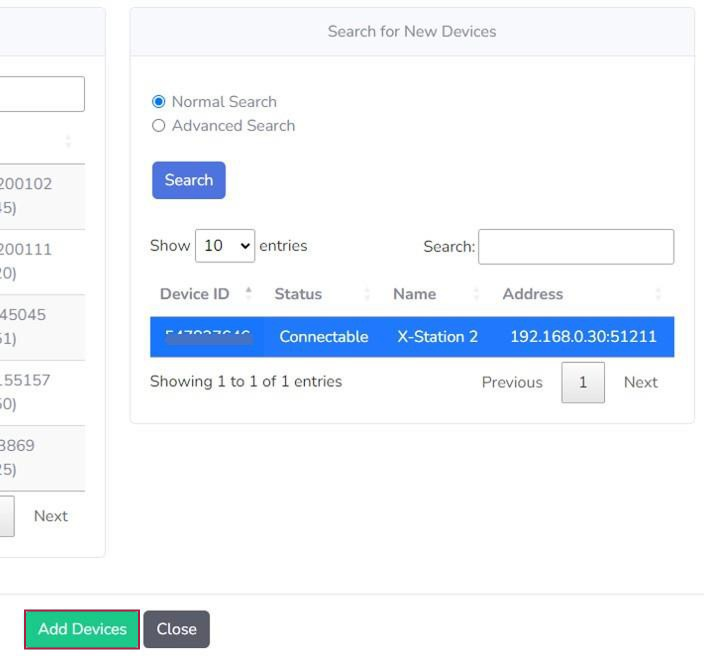The width and height of the screenshot is (704, 656).
Task: Click the blue Search button
Action: pyautogui.click(x=188, y=180)
